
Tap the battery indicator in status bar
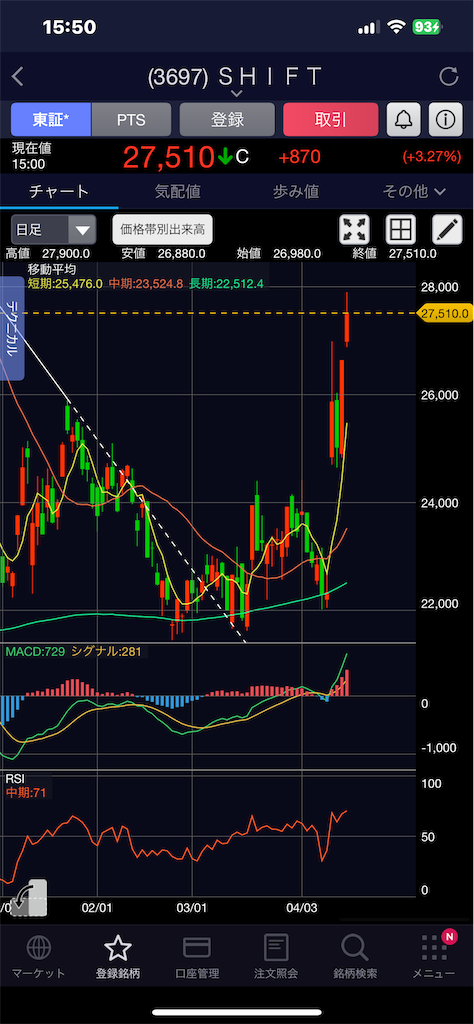[x=427, y=27]
